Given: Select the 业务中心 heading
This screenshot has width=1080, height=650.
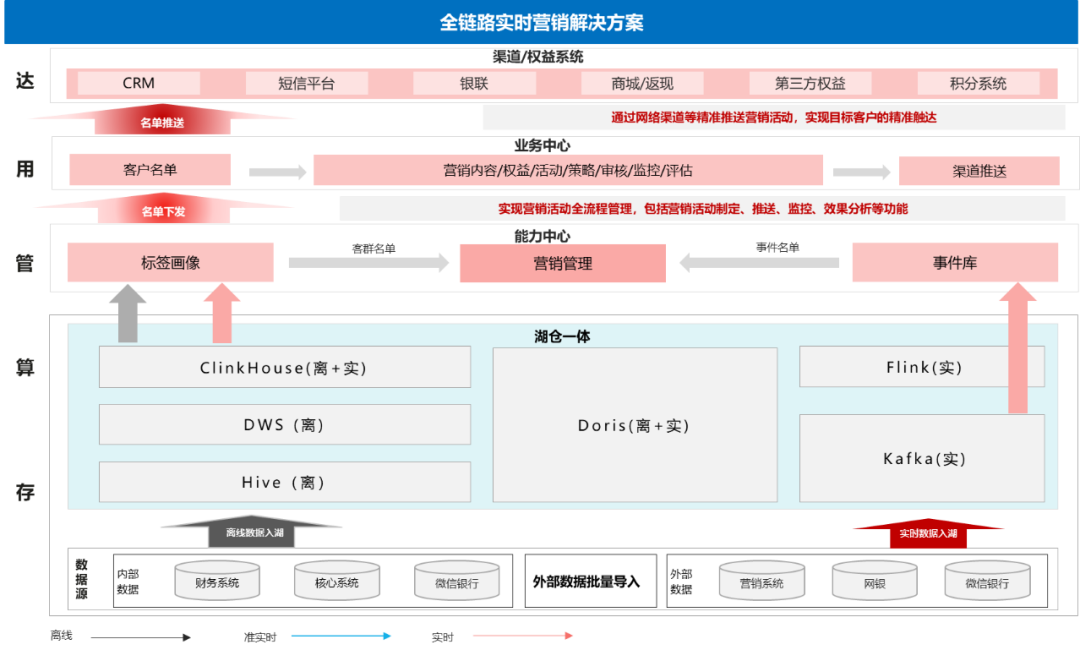Looking at the screenshot, I should 542,145.
